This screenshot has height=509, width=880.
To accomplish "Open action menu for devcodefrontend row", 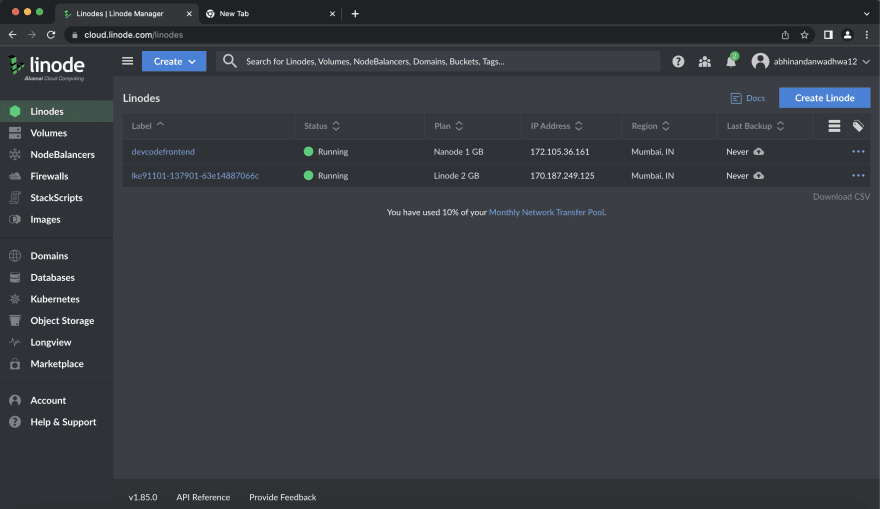I will point(858,152).
